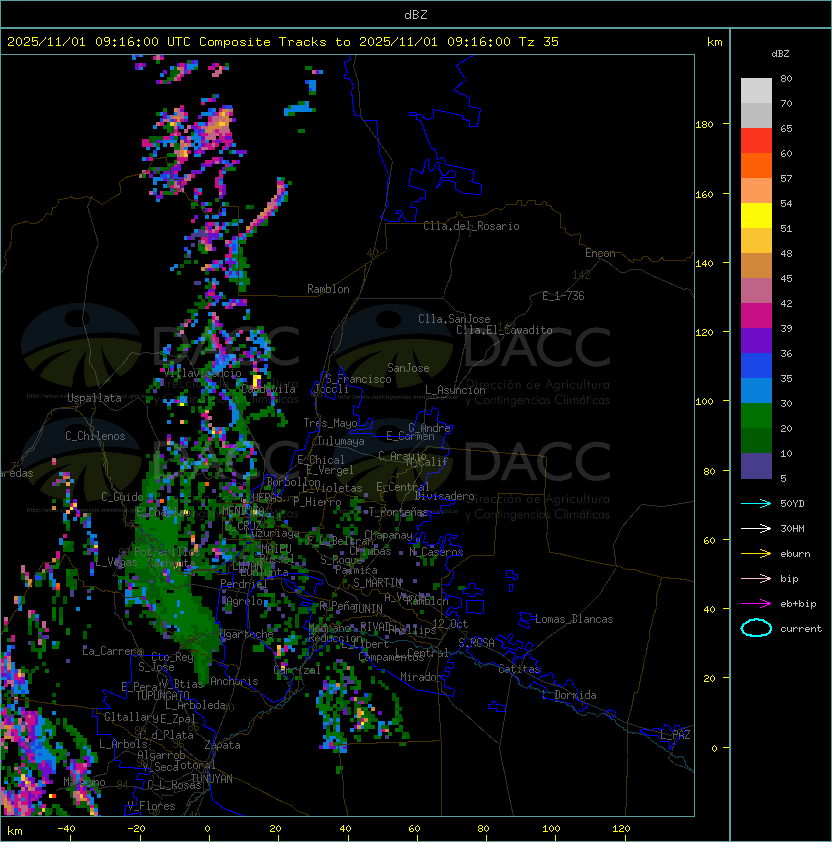Click the Chapanay map label
The height and width of the screenshot is (842, 832).
click(x=388, y=535)
